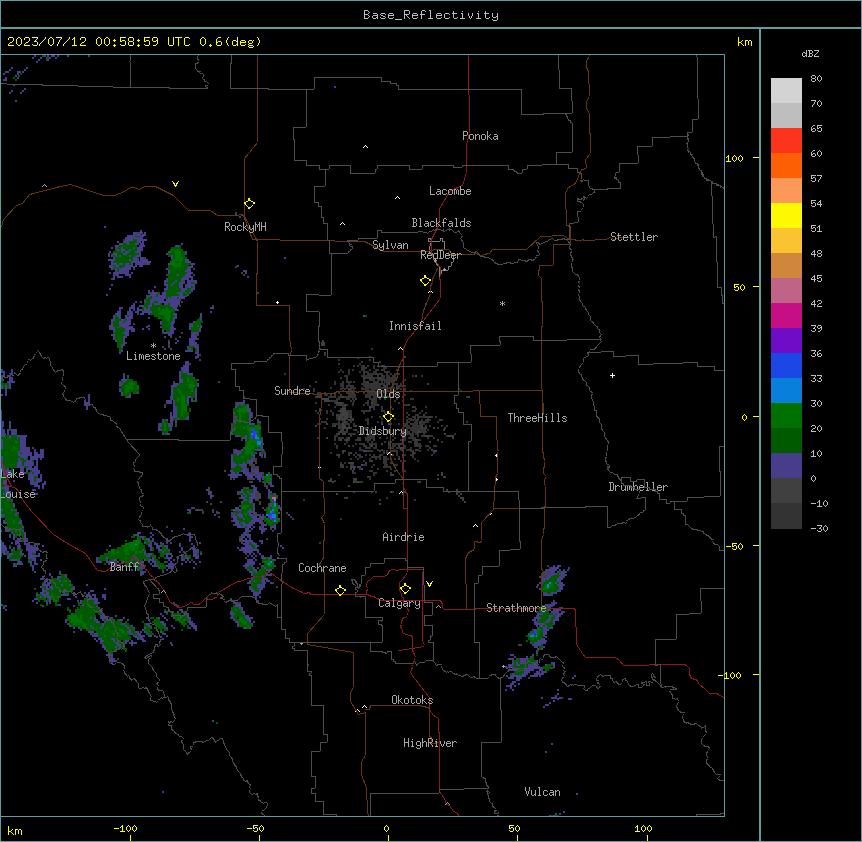Screen dimensions: 862x842
Task: Click the radar echo north of Strathmore
Action: [x=552, y=580]
